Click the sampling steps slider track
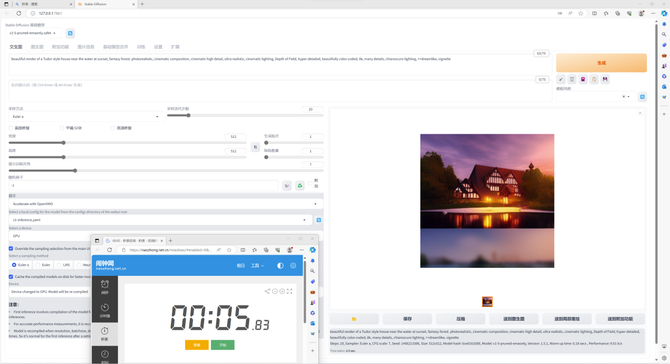The width and height of the screenshot is (670, 364). click(x=245, y=115)
